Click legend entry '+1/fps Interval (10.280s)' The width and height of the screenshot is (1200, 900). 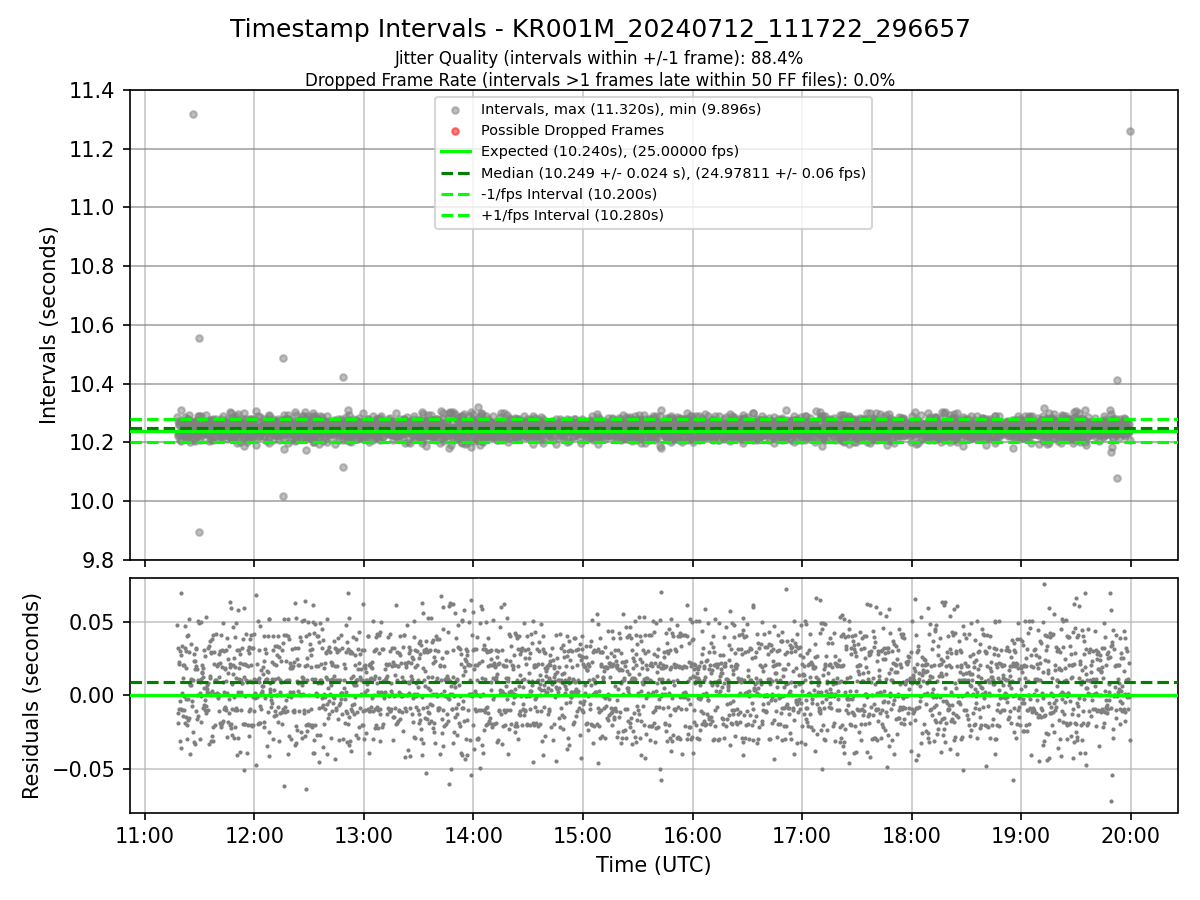coord(572,215)
